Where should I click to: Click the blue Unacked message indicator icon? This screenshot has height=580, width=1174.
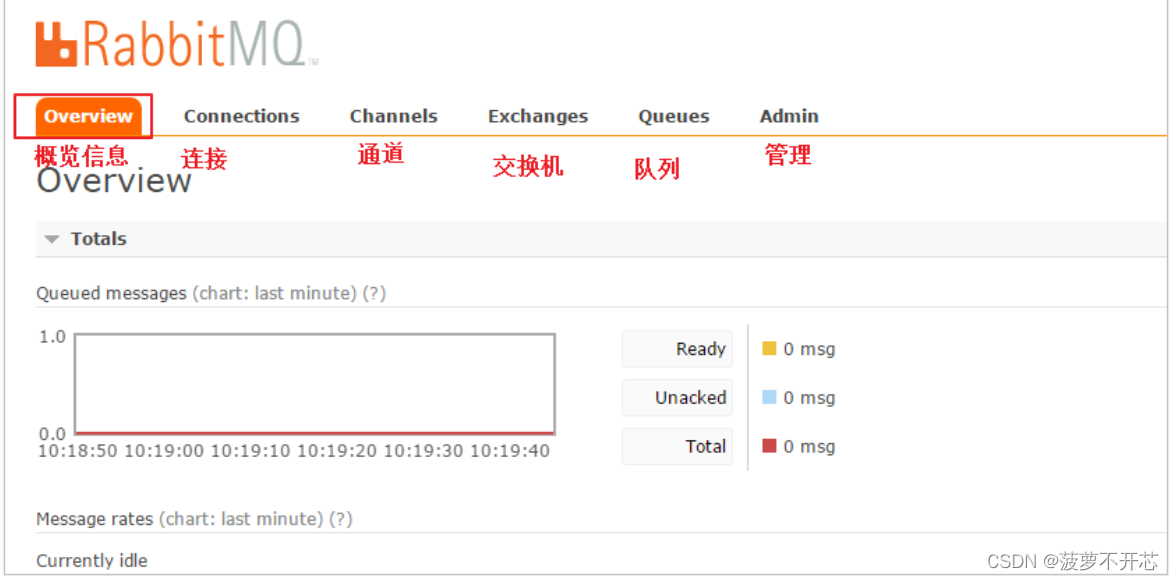coord(769,397)
